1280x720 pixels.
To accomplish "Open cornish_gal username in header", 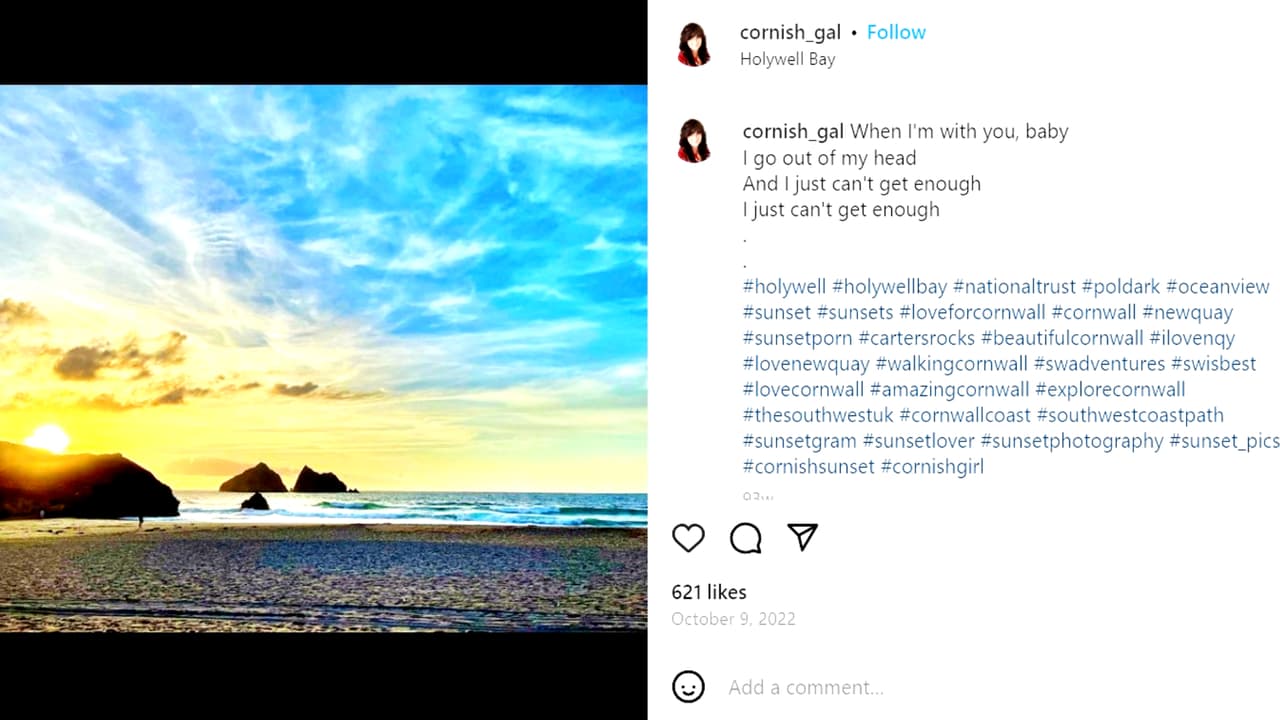I will point(790,32).
